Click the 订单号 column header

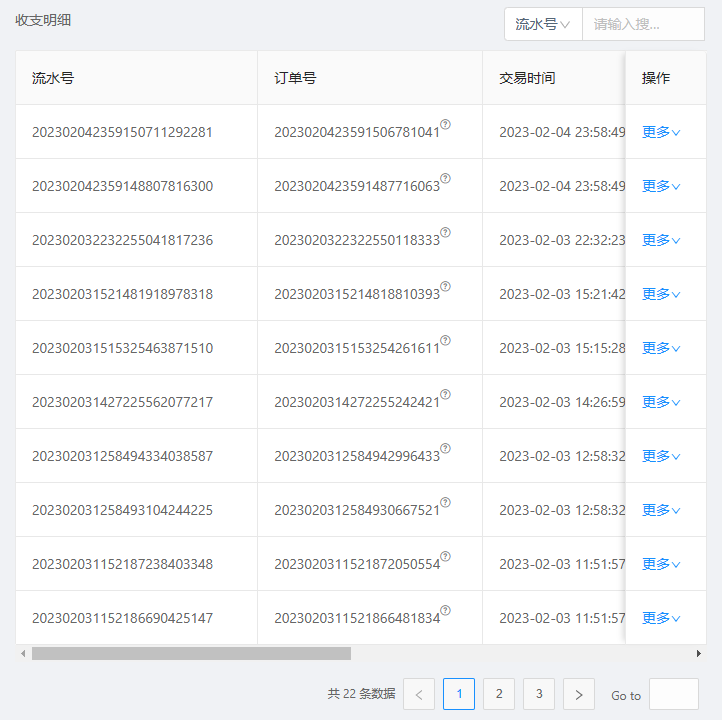click(x=370, y=78)
